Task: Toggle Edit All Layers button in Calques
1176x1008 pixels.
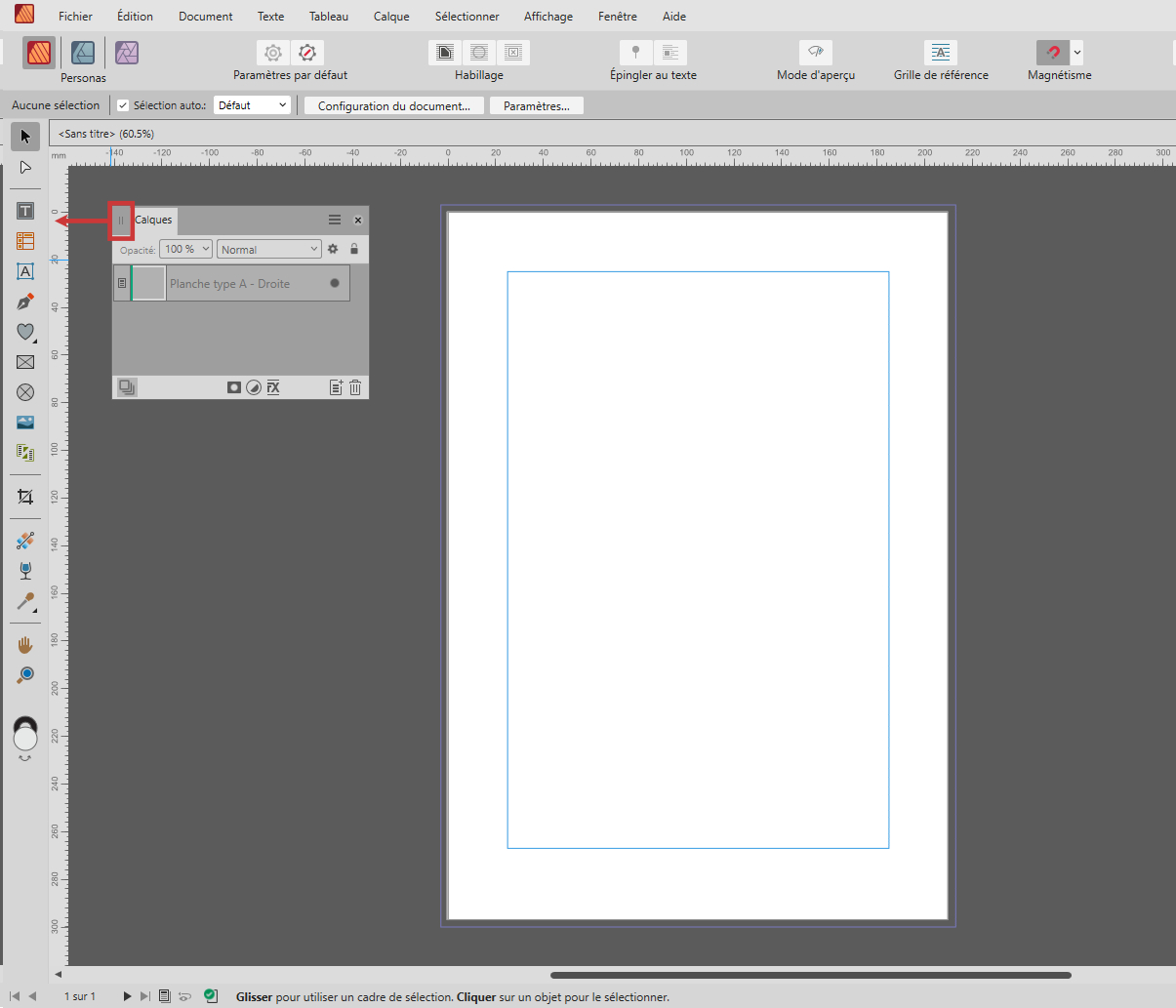Action: click(126, 387)
